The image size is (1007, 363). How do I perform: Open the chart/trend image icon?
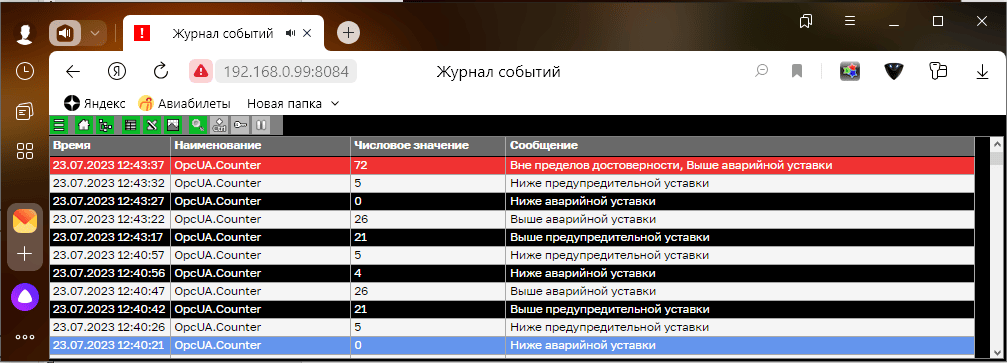173,125
